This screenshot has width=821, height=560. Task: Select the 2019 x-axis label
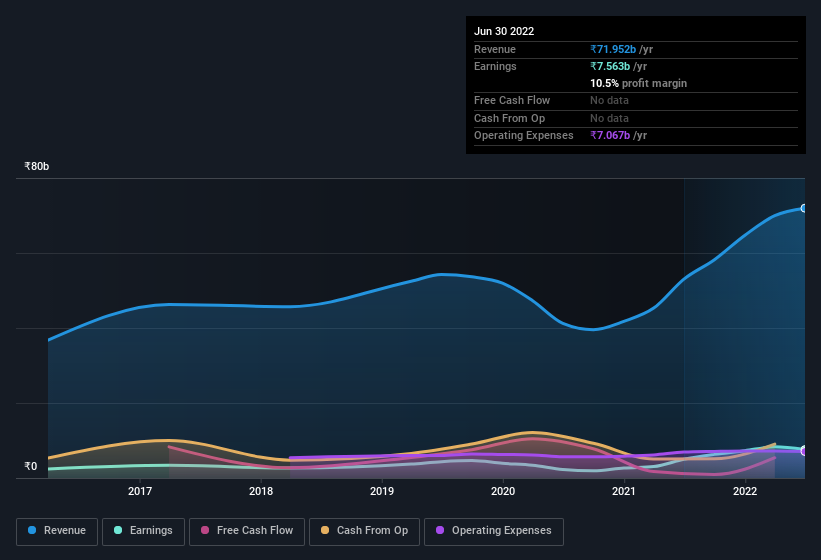382,491
